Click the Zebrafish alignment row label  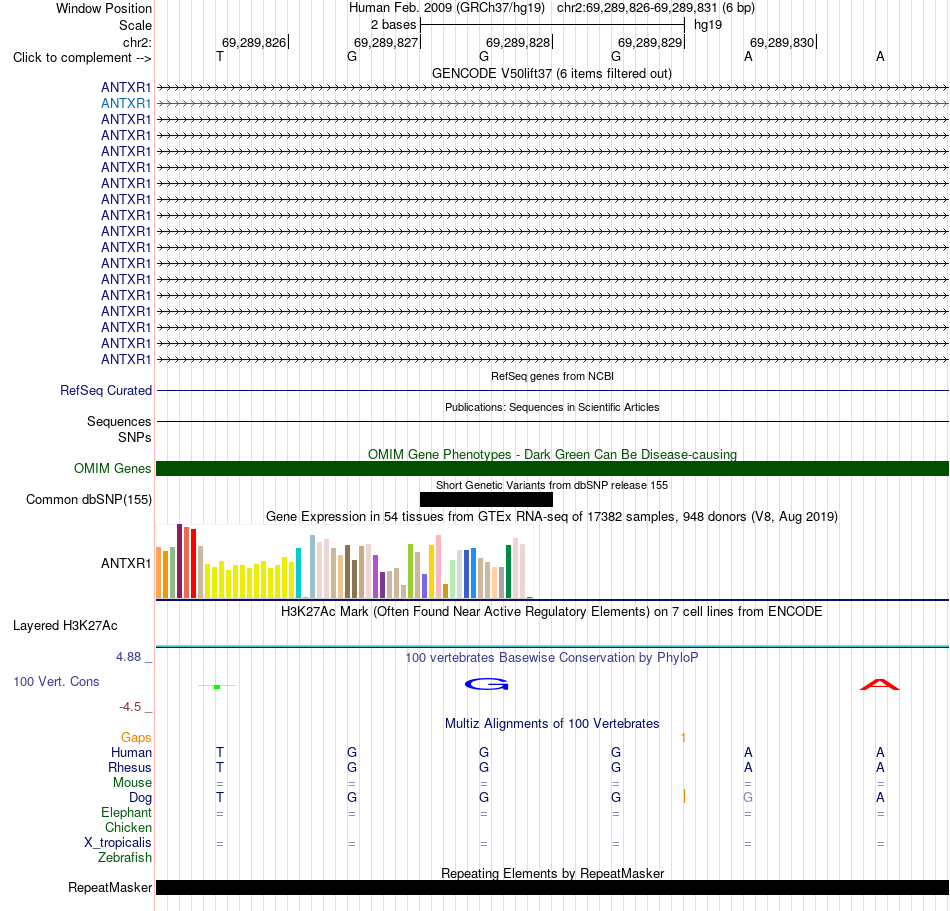tap(125, 858)
